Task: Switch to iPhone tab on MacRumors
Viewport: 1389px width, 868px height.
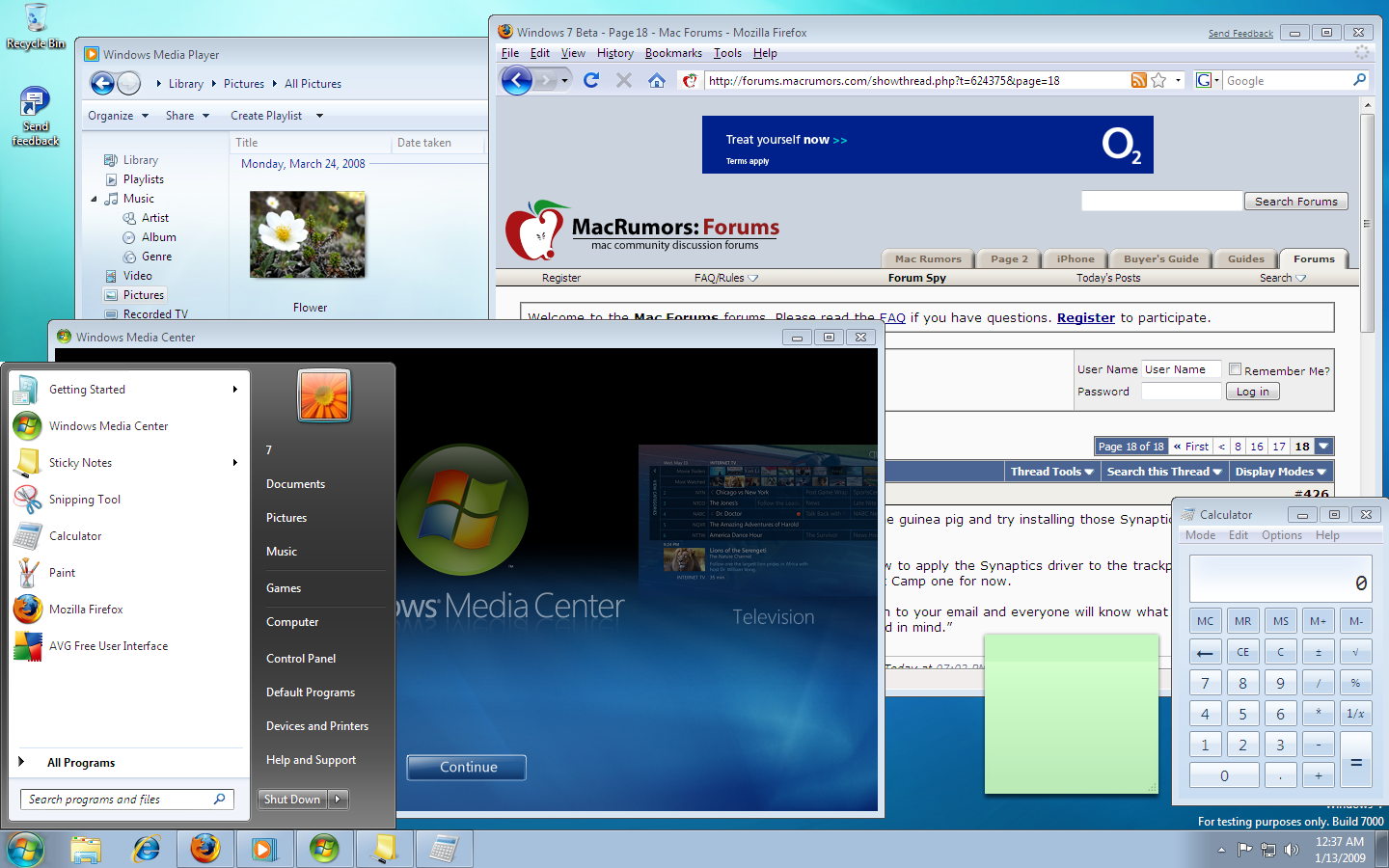Action: [x=1076, y=258]
